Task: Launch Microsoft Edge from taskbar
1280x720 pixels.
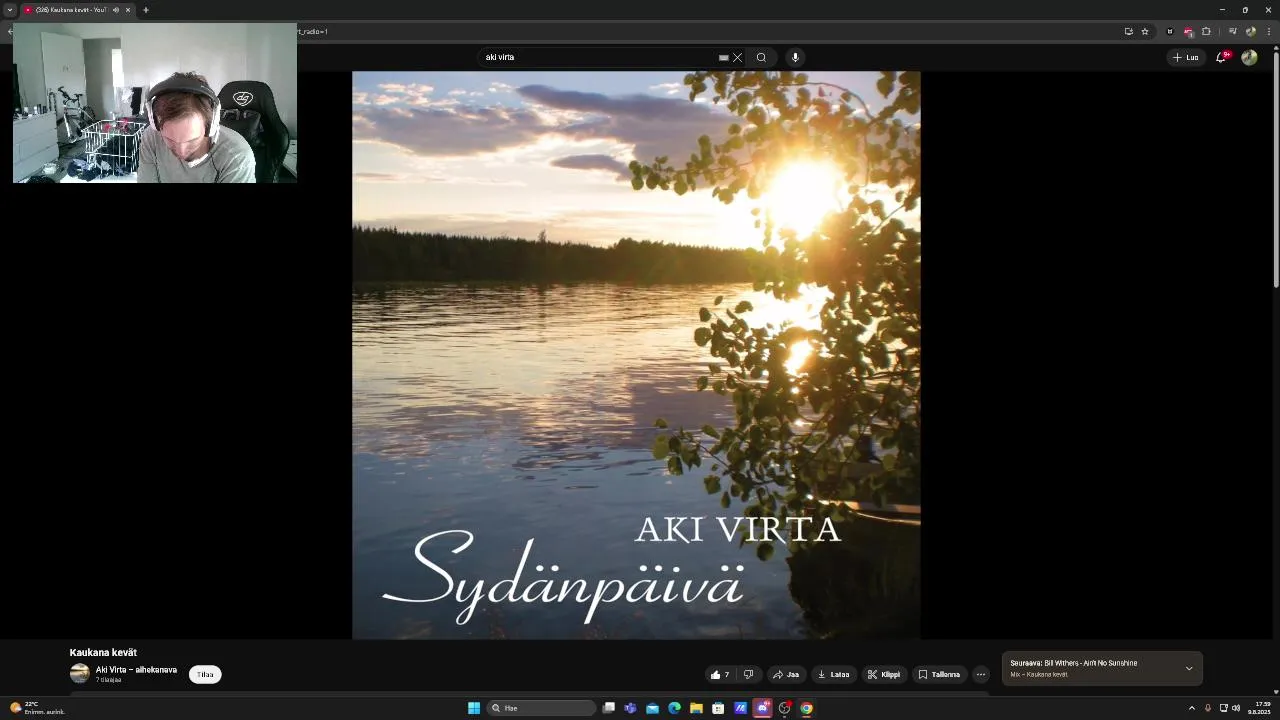Action: coord(674,708)
